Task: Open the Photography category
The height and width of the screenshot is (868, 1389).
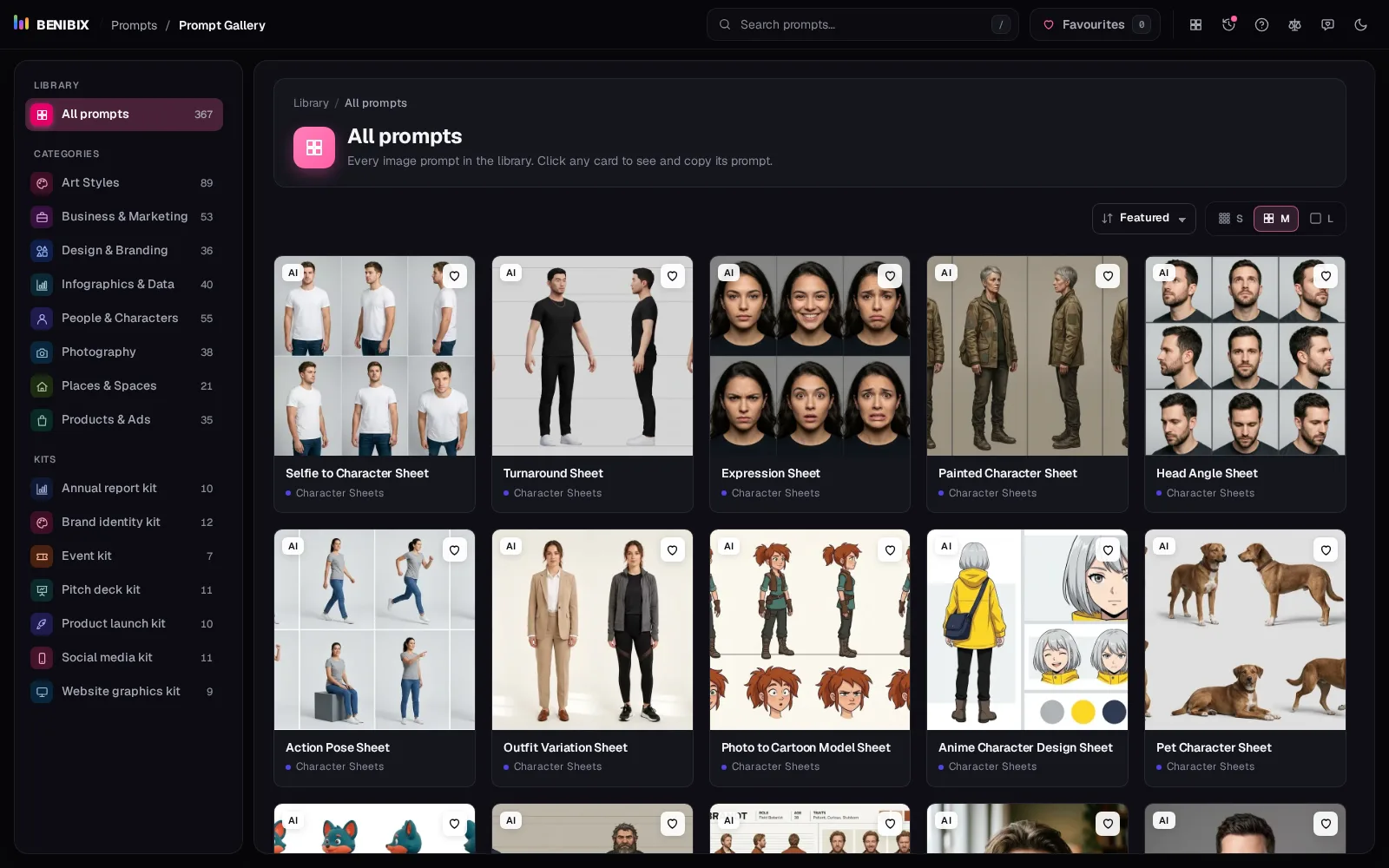Action: [x=124, y=352]
